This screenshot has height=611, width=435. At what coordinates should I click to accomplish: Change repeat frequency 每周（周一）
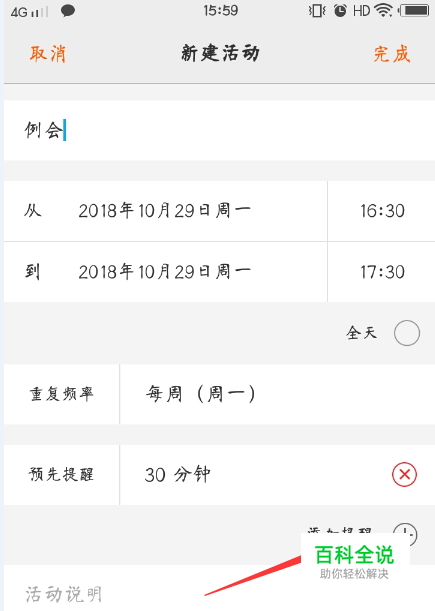(x=277, y=394)
